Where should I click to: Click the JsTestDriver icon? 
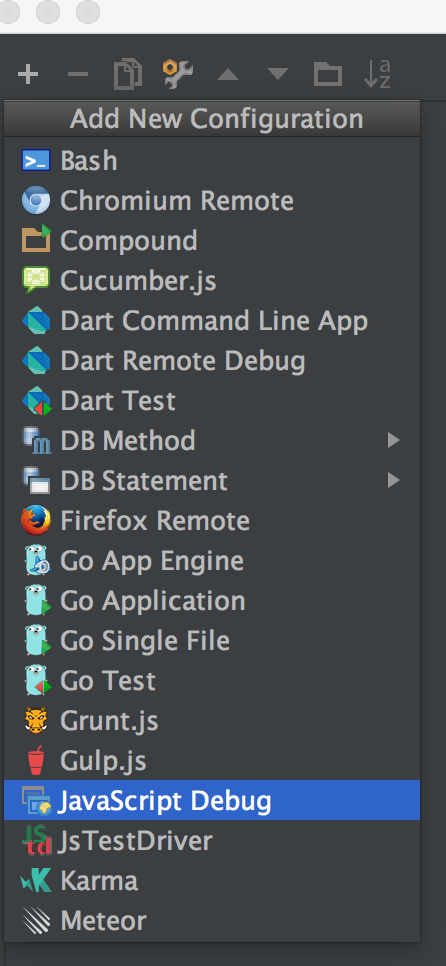(x=36, y=840)
